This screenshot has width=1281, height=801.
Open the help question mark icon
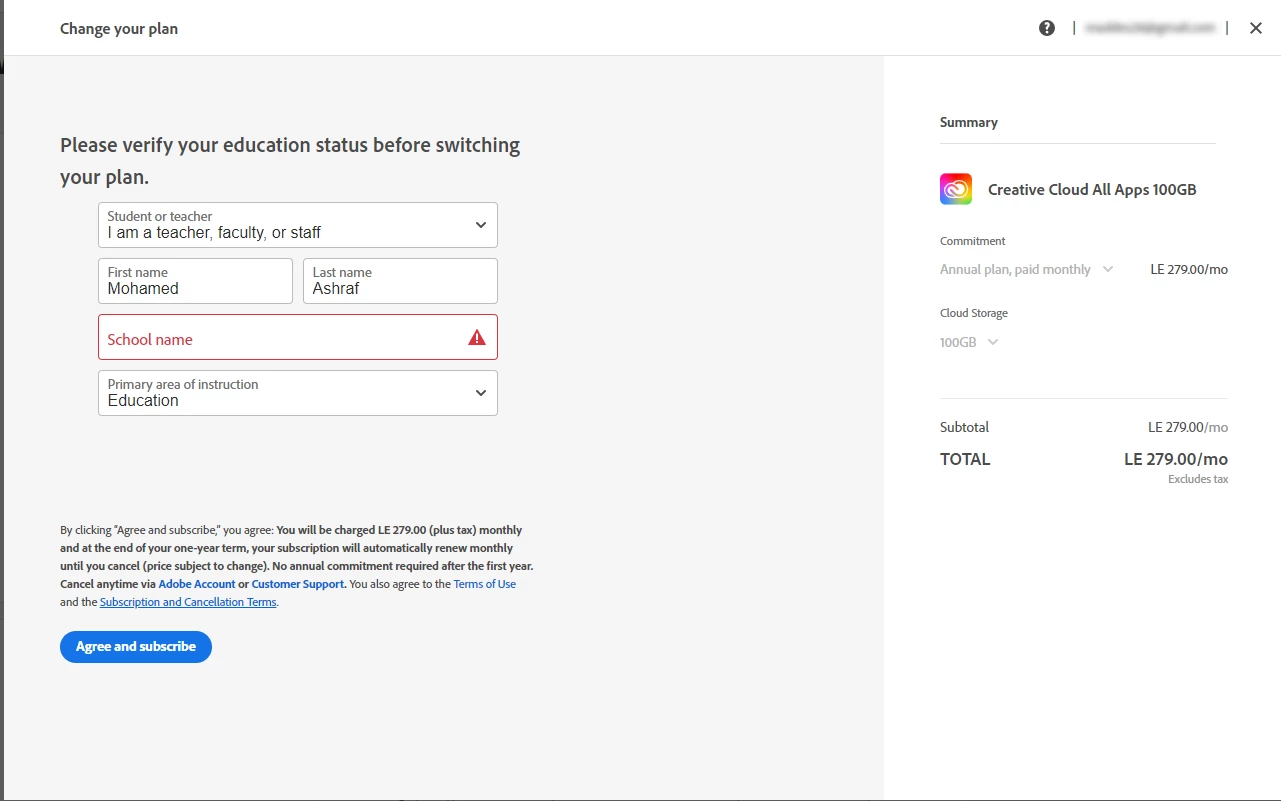1047,28
